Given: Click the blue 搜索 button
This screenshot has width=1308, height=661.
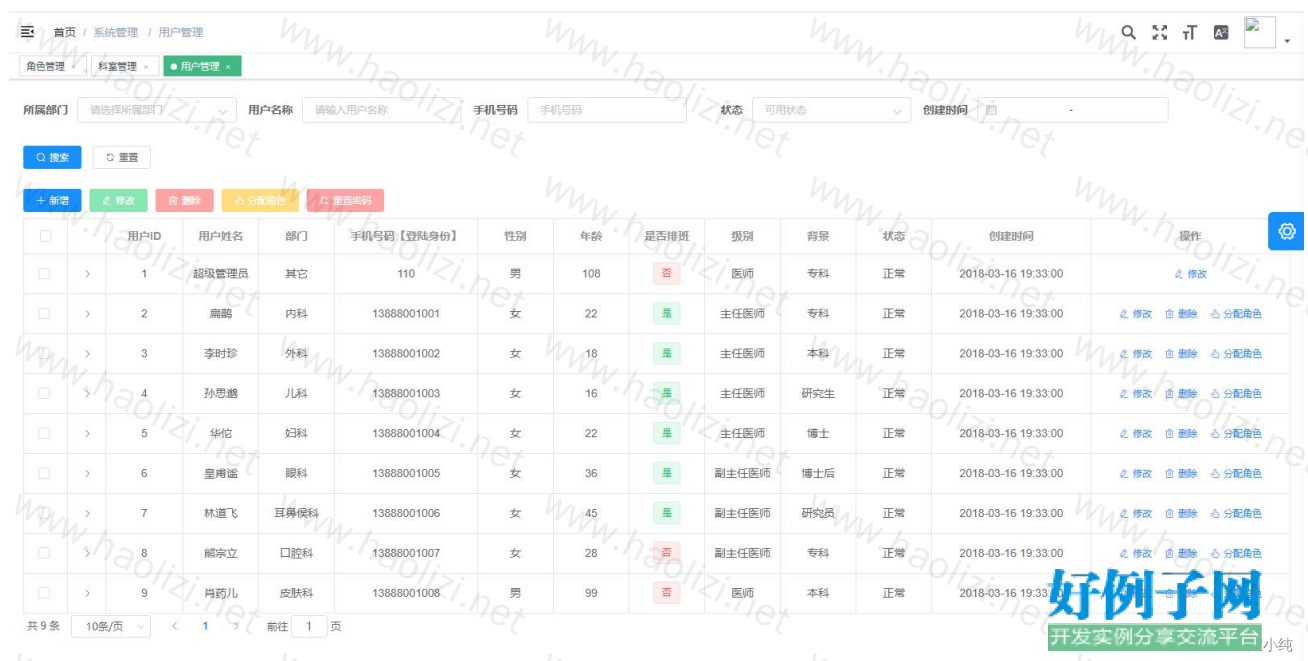Looking at the screenshot, I should (x=52, y=157).
